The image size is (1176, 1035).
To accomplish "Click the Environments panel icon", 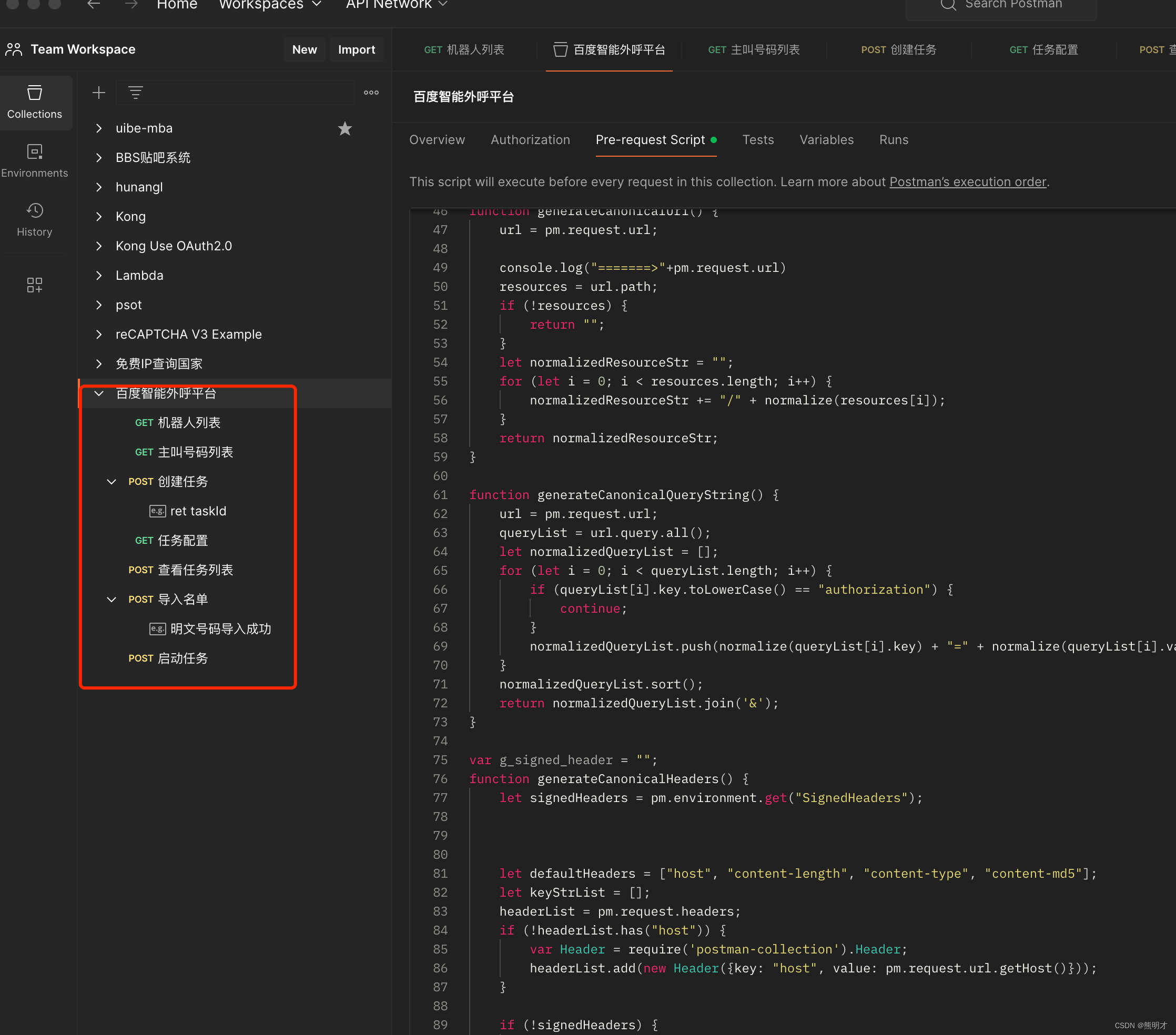I will point(34,152).
